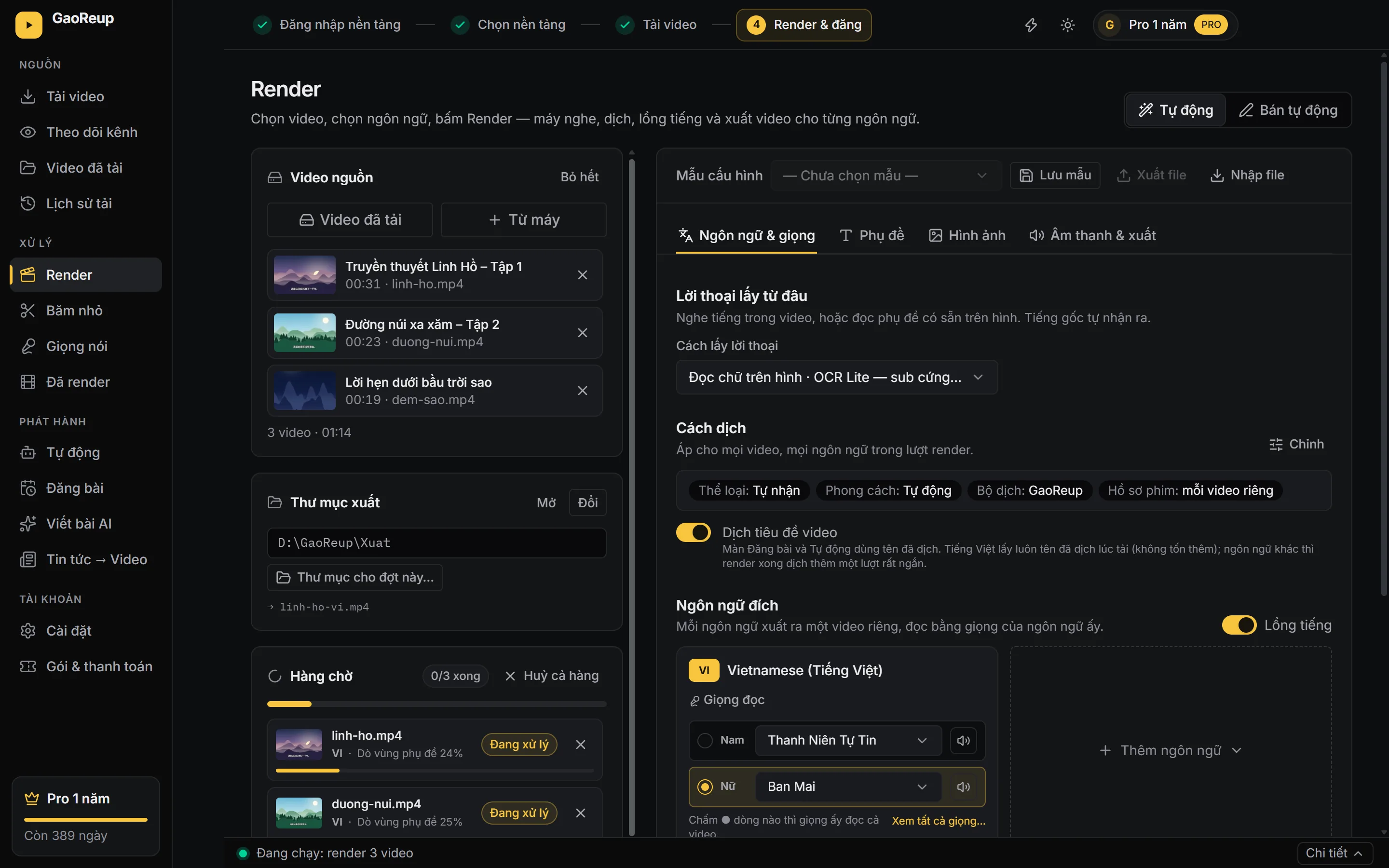
Task: Click the Nhập file button
Action: point(1247,176)
